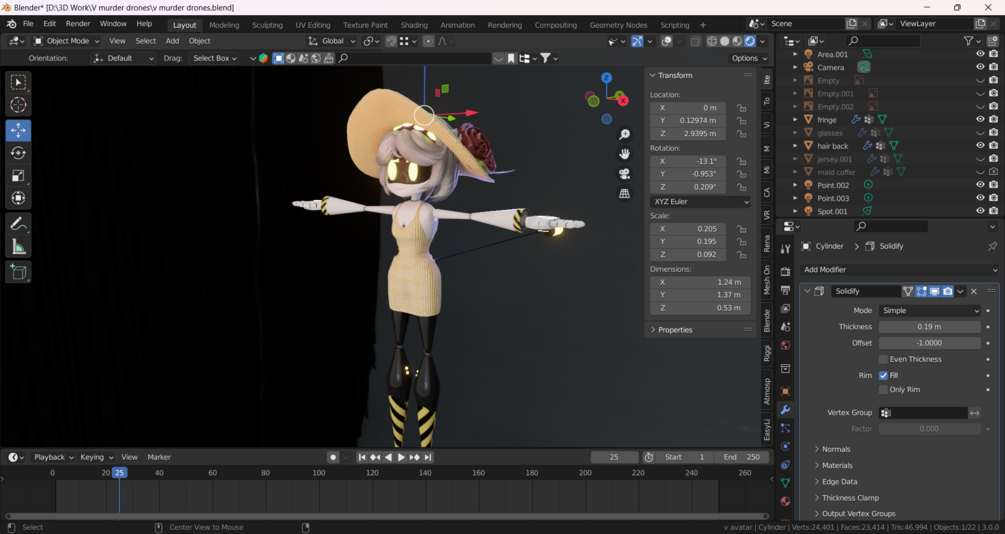Switch to the Geometry Nodes workspace tab
Screen dimensions: 1005x534
[x=618, y=25]
